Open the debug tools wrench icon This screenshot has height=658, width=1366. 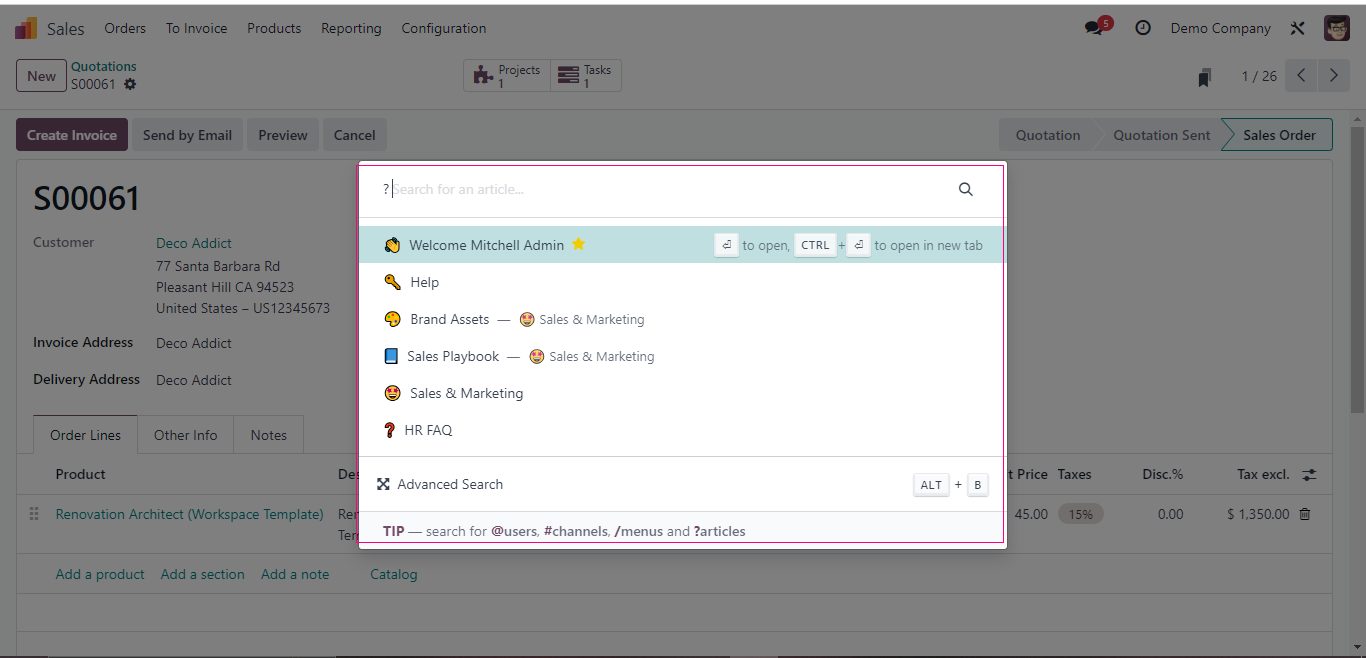coord(1298,28)
